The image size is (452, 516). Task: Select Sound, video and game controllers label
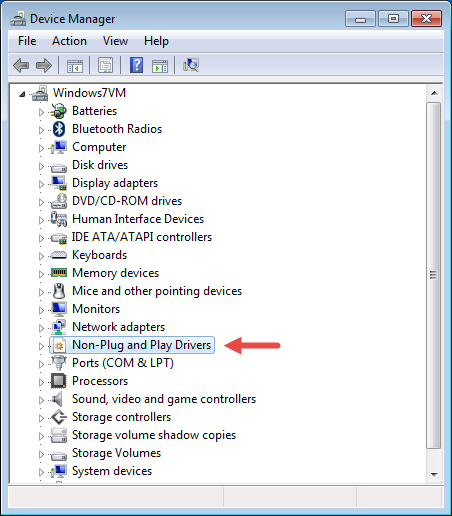pyautogui.click(x=164, y=399)
